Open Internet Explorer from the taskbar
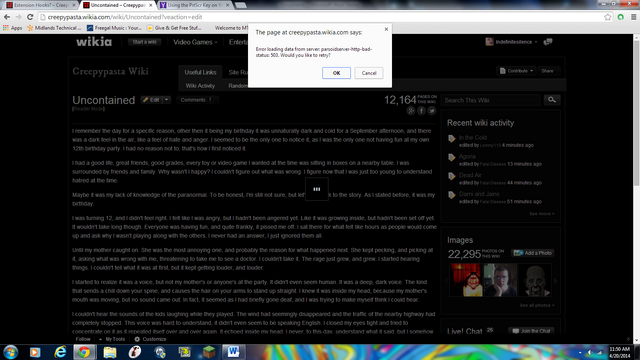This screenshot has width=640, height=360. click(60, 352)
